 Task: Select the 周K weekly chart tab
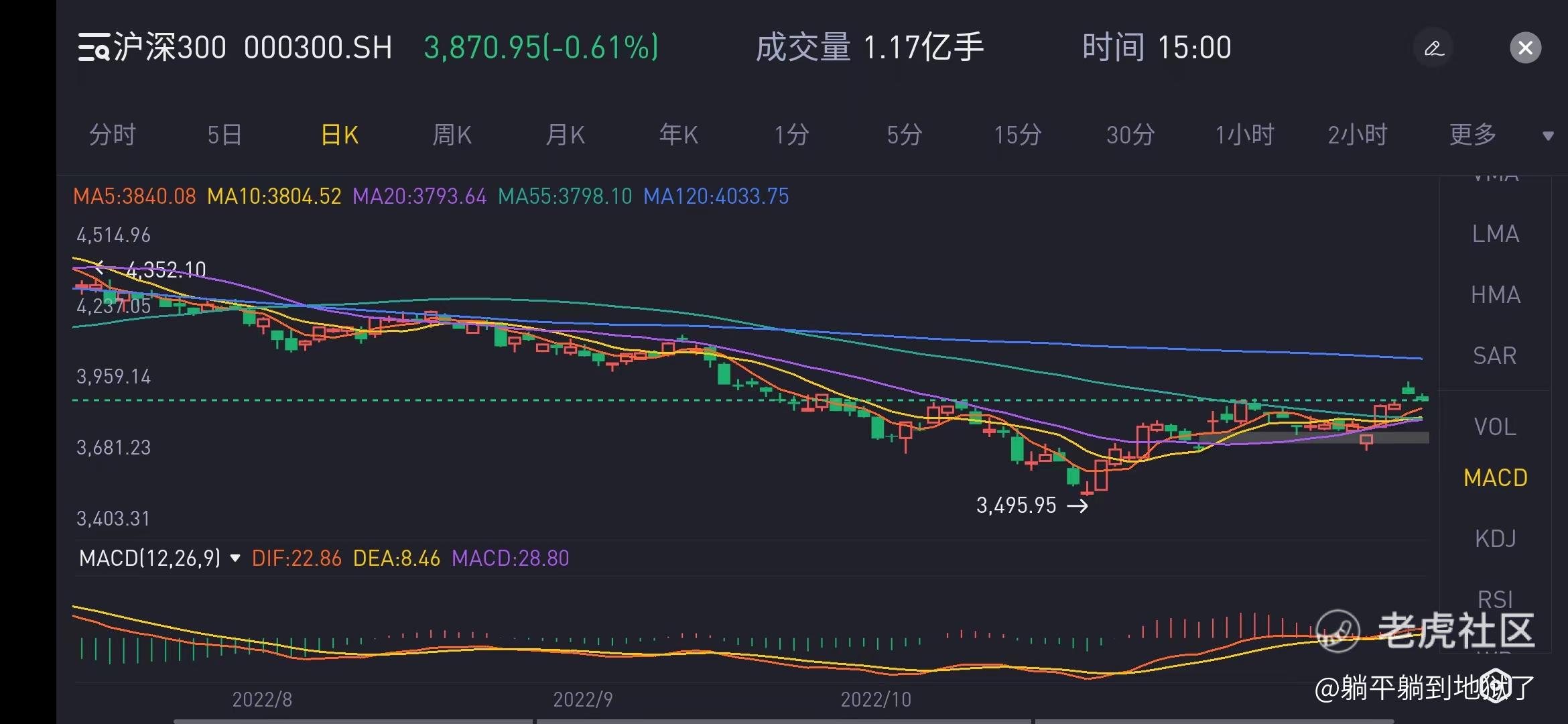click(452, 135)
